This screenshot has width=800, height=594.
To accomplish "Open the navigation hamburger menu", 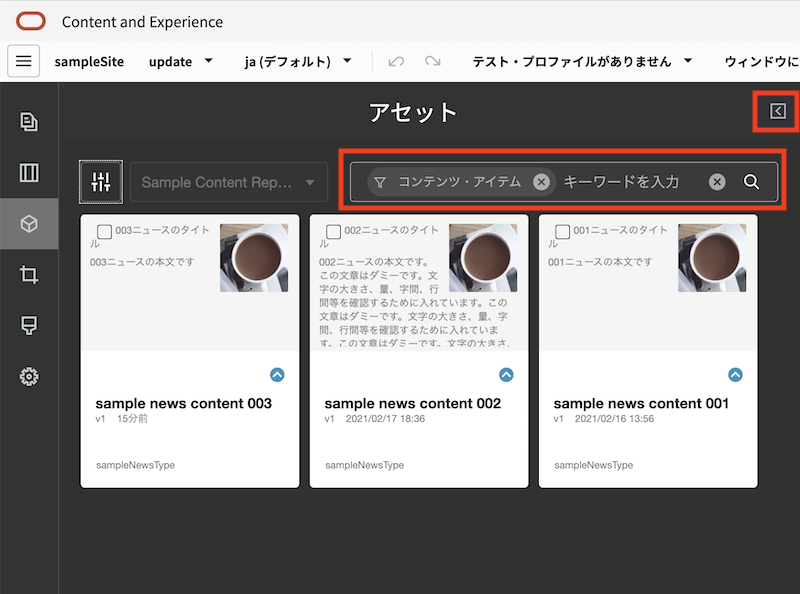I will (x=24, y=61).
